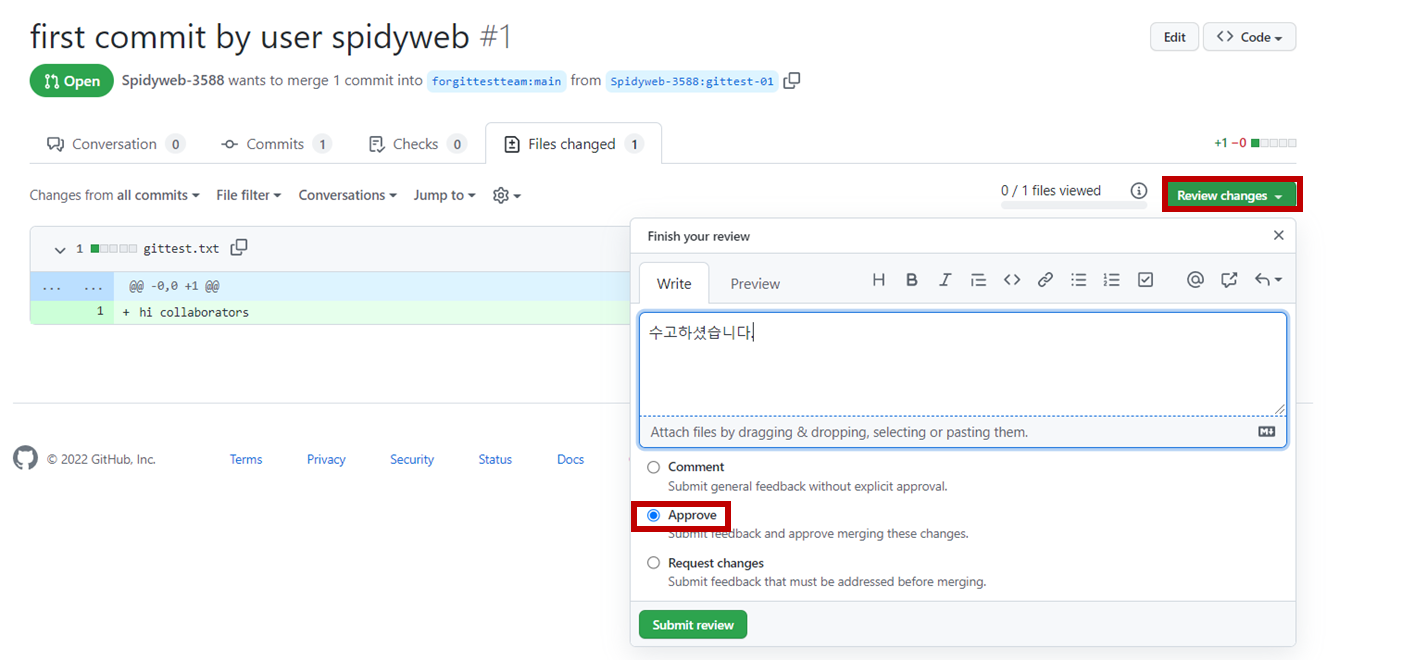Image resolution: width=1402 pixels, height=660 pixels.
Task: Apply italic formatting in review editor
Action: click(x=945, y=280)
